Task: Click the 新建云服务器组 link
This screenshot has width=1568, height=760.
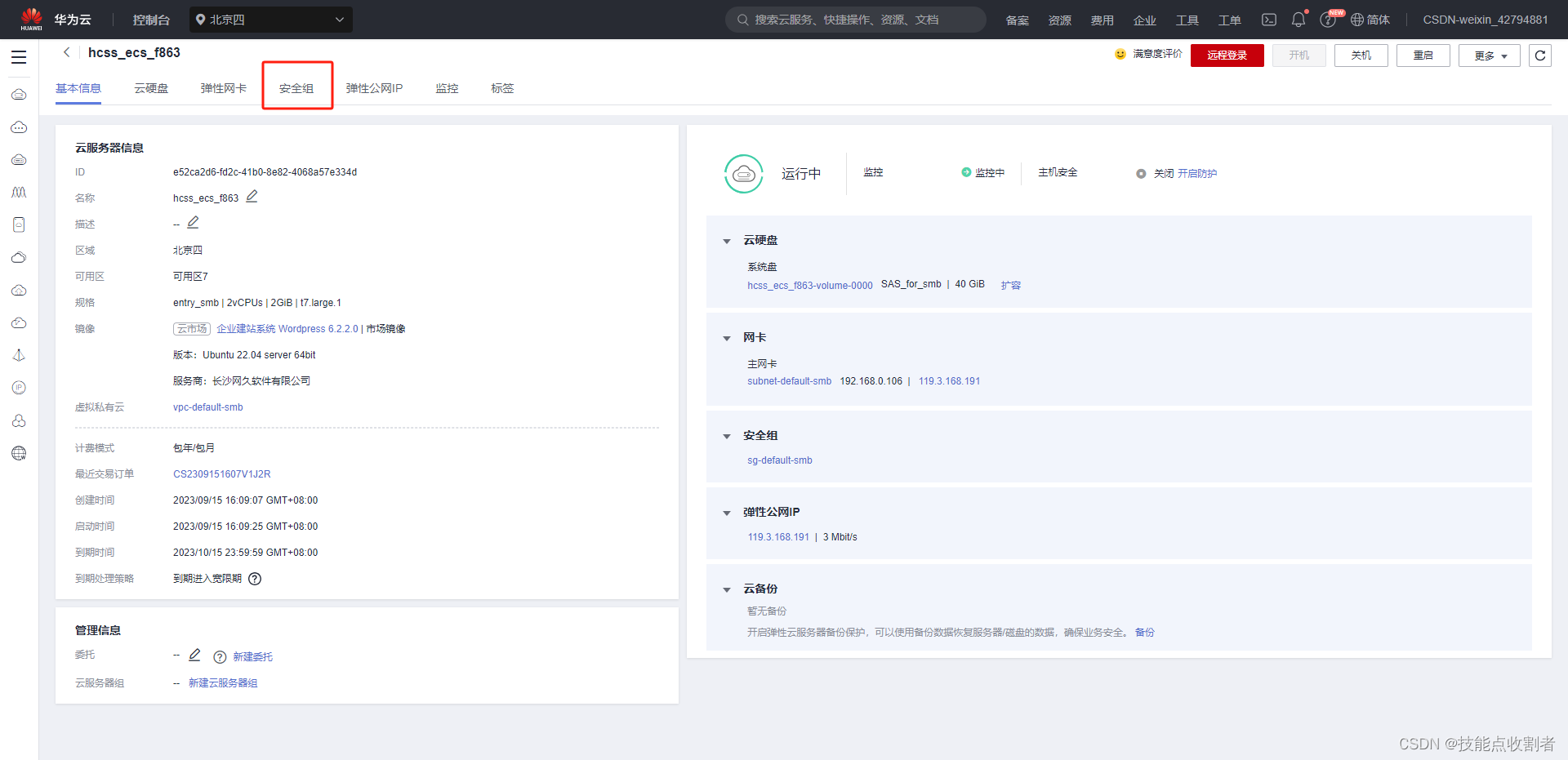Action: coord(223,683)
